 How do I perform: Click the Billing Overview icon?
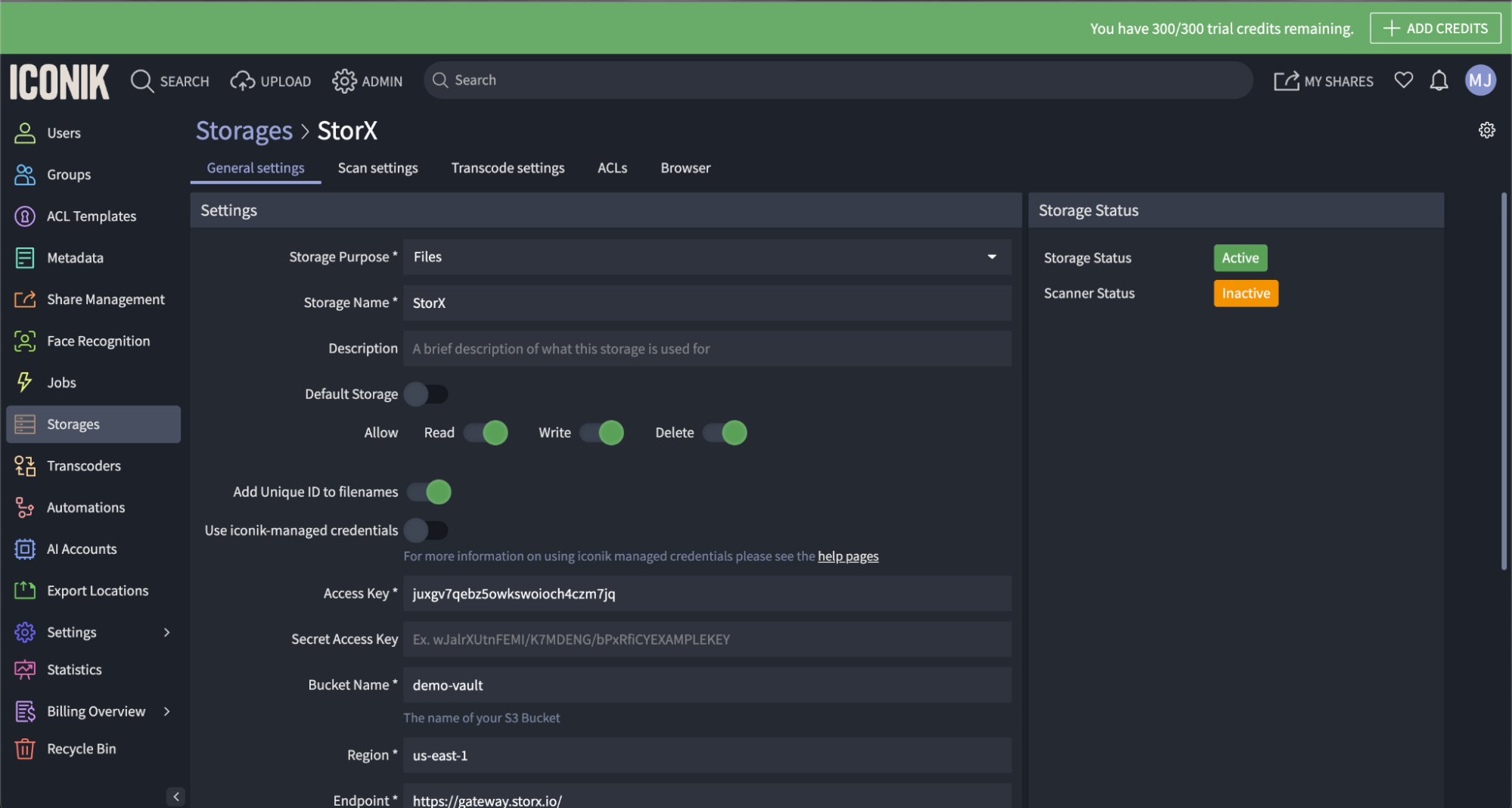point(25,711)
